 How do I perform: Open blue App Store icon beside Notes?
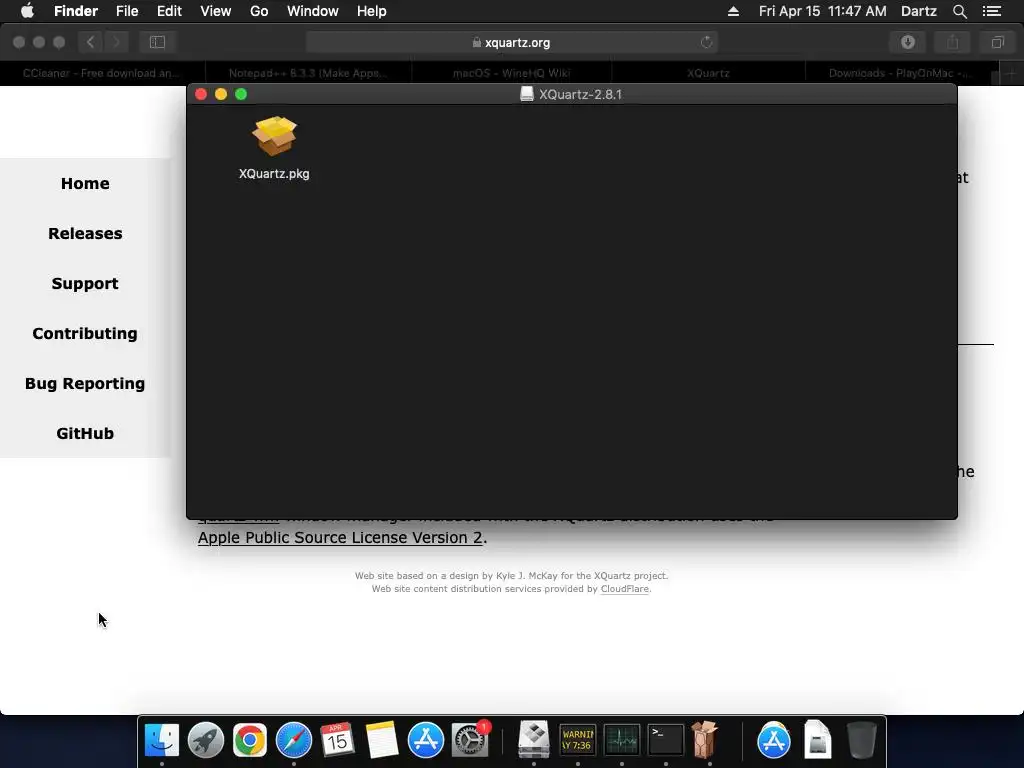426,740
